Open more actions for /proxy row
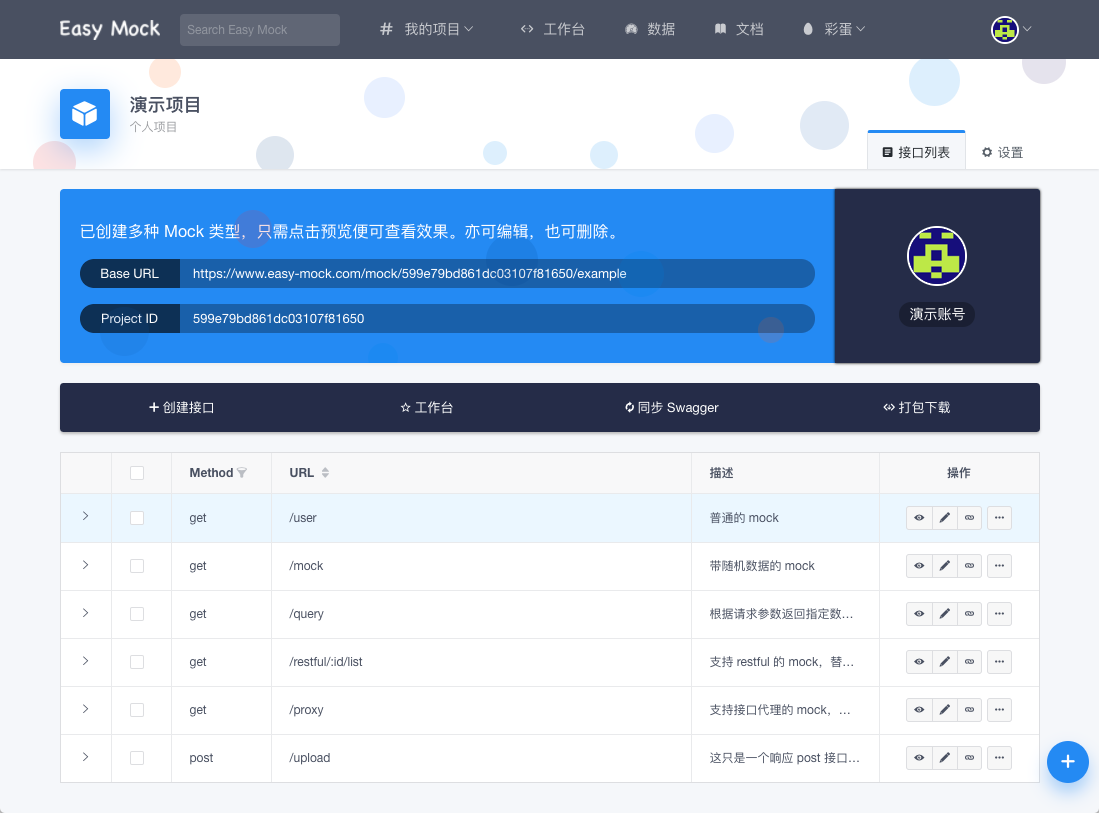This screenshot has width=1099, height=813. (x=999, y=710)
